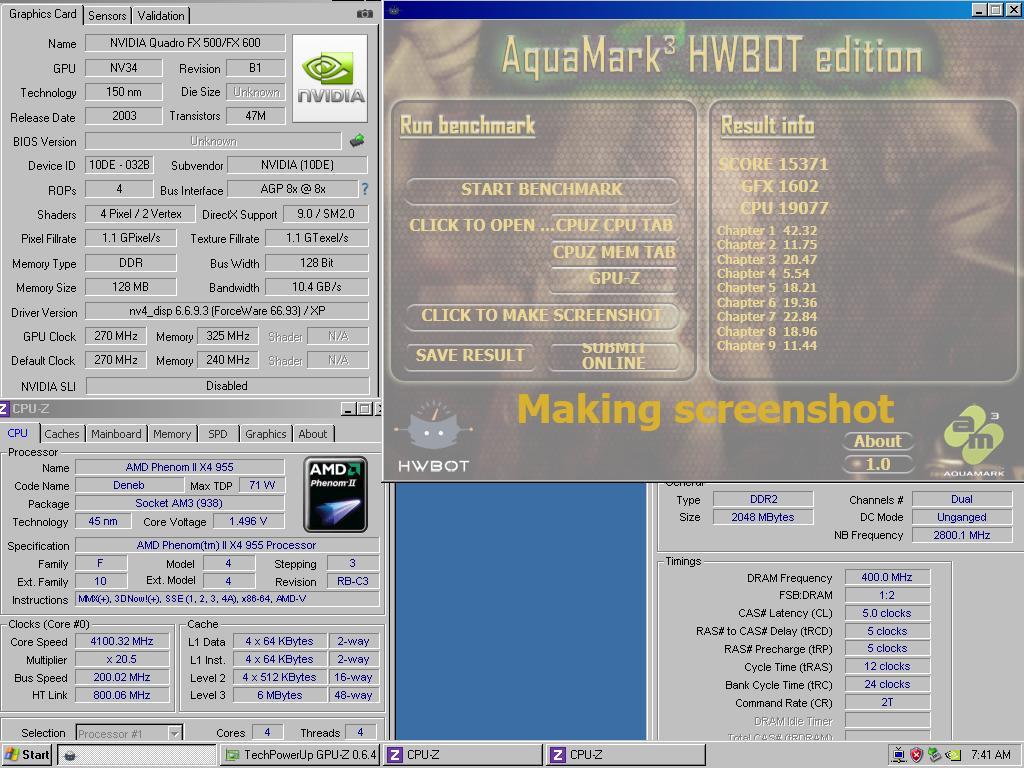Screen dimensions: 1024x768
Task: Click the AMD Phenom II logo in CPU-Z
Action: [336, 494]
